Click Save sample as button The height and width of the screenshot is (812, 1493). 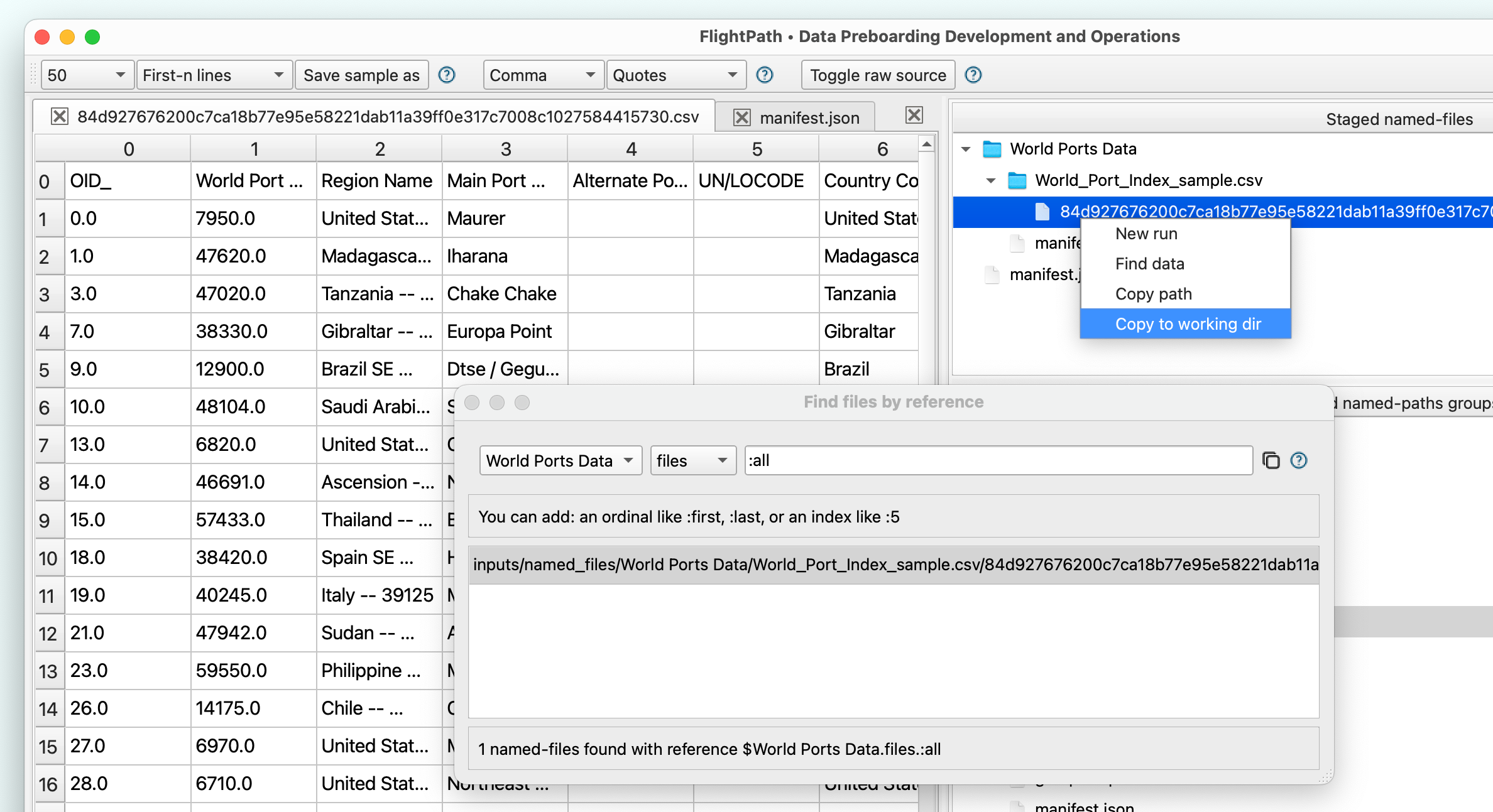pos(361,75)
